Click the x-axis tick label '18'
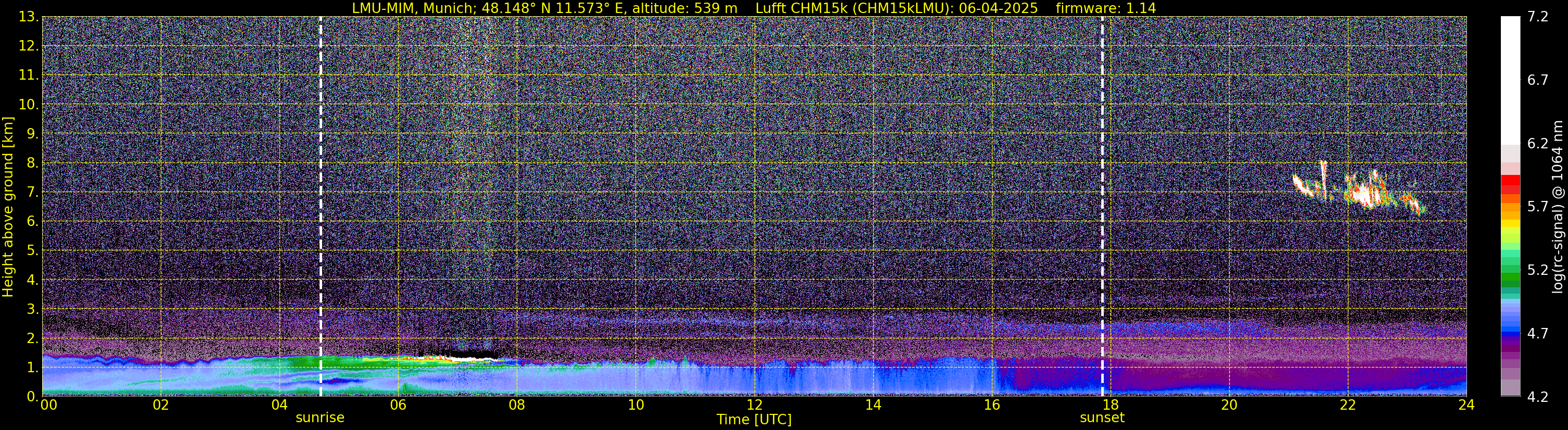Viewport: 1568px width, 430px height. point(1110,405)
